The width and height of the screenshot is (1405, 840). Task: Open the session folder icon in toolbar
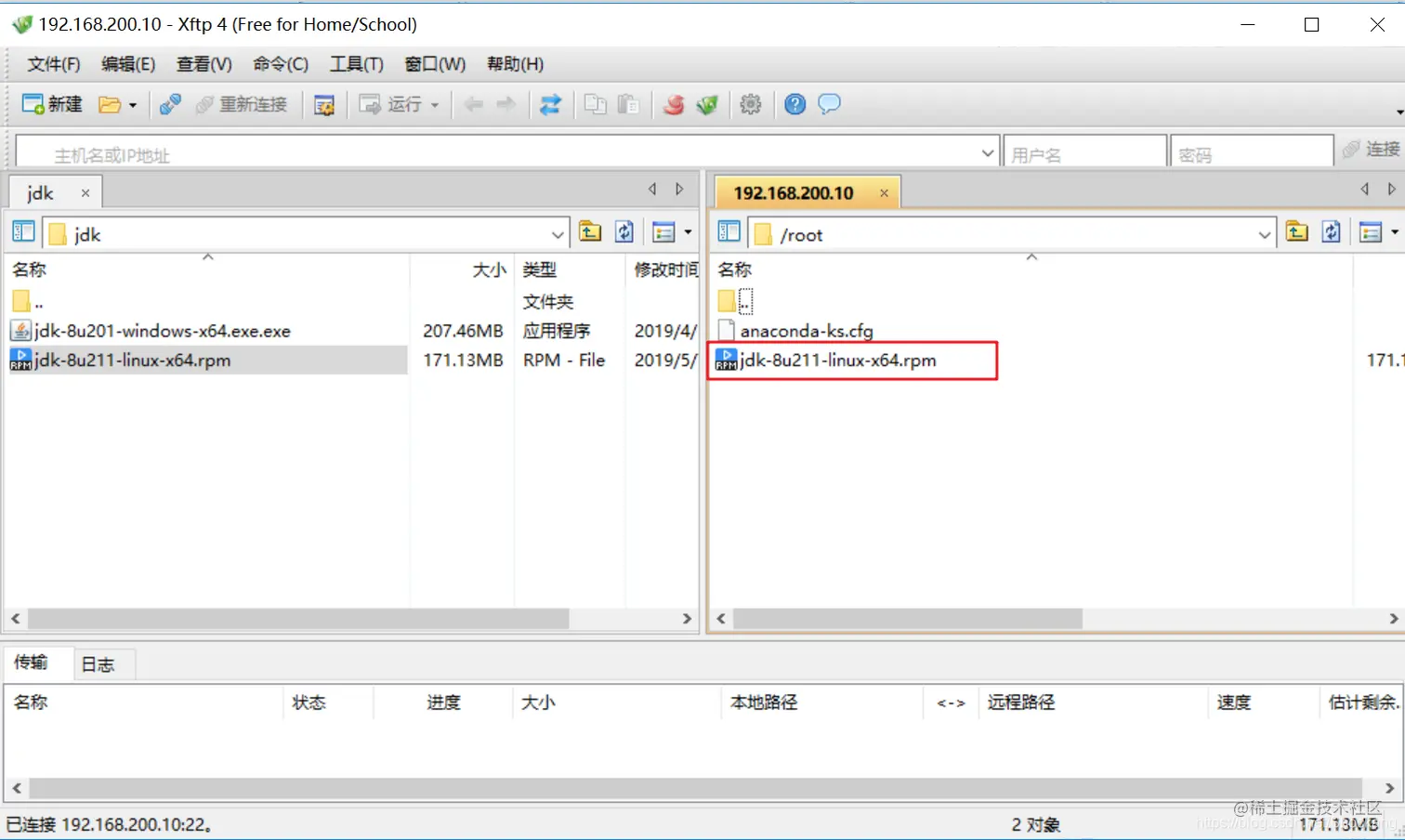110,104
